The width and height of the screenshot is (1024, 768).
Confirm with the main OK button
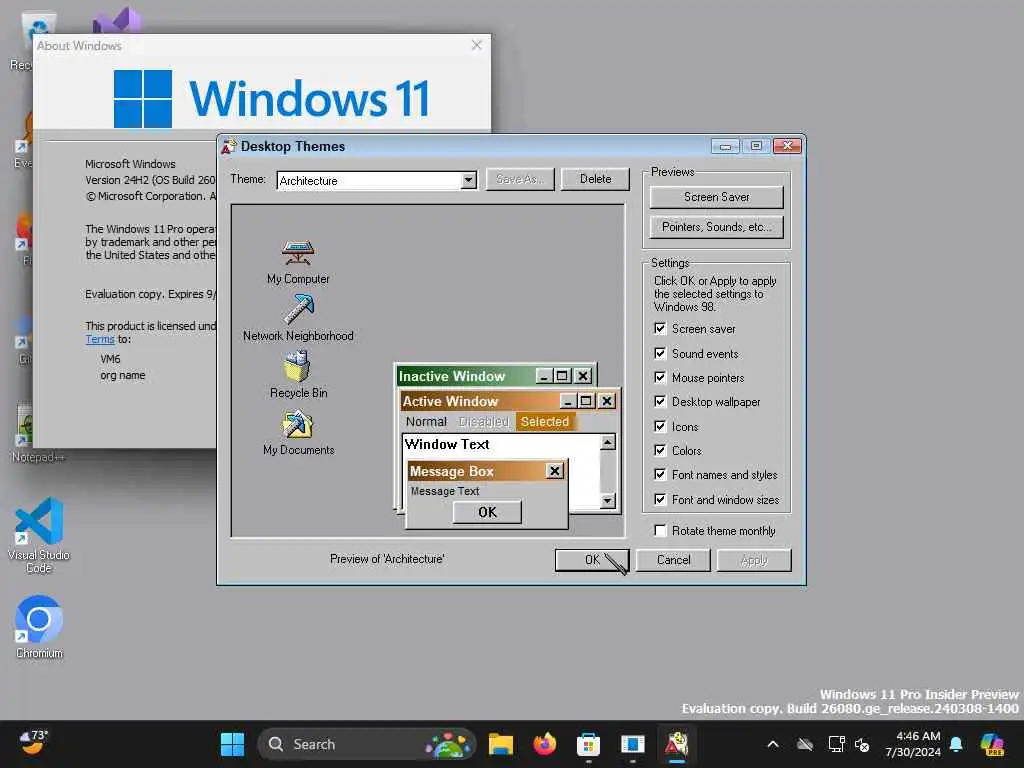(592, 560)
